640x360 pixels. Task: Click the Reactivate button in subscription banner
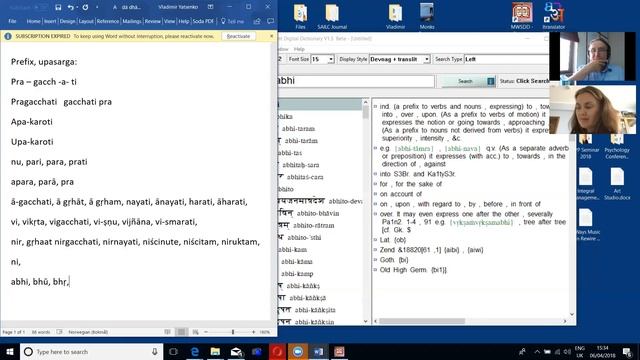point(238,36)
